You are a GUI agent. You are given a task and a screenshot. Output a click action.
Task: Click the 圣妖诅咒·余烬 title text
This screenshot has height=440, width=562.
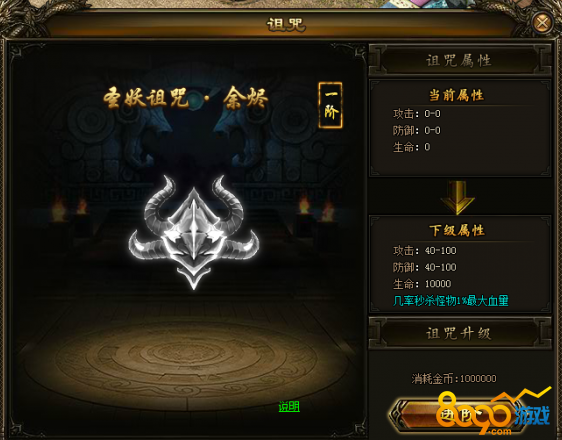point(186,97)
